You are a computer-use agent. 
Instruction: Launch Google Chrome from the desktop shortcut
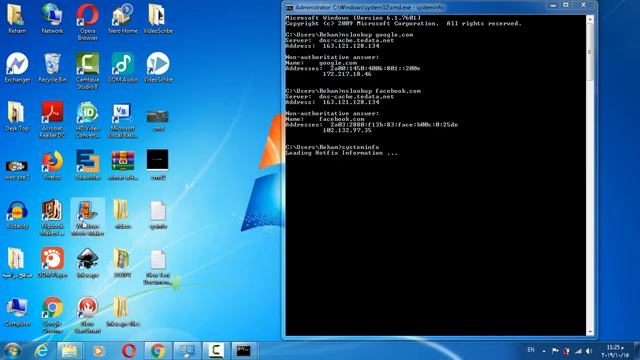pos(52,315)
